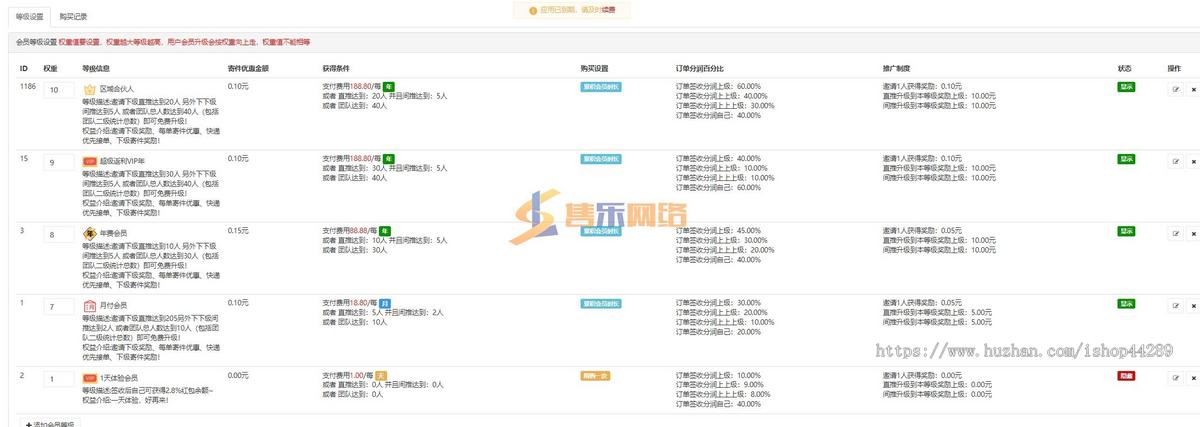Click the 寄件优惠金额 column header
Image resolution: width=1200 pixels, height=427 pixels.
248,68
